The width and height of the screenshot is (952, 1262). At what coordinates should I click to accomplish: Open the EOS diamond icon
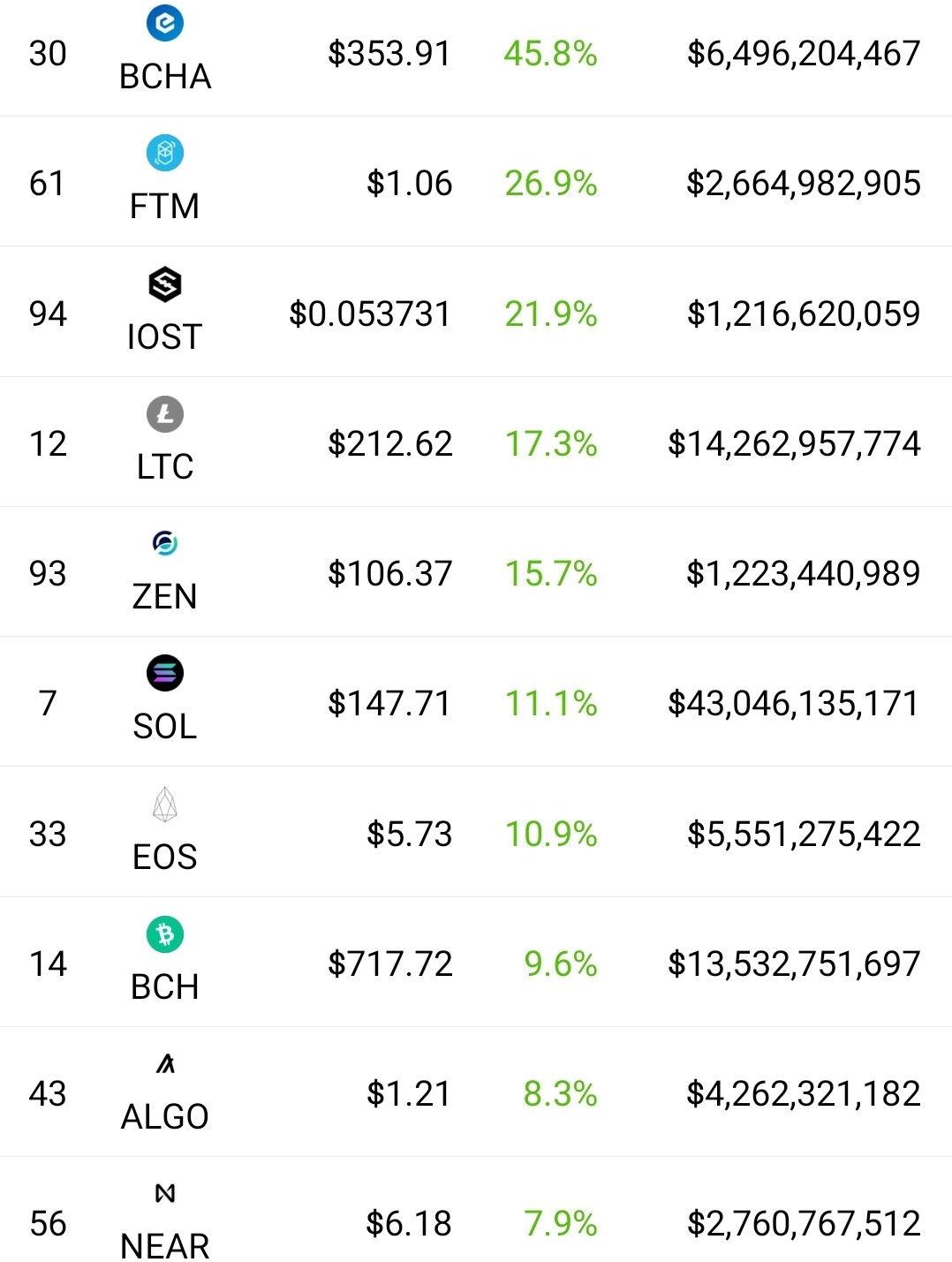coord(165,805)
